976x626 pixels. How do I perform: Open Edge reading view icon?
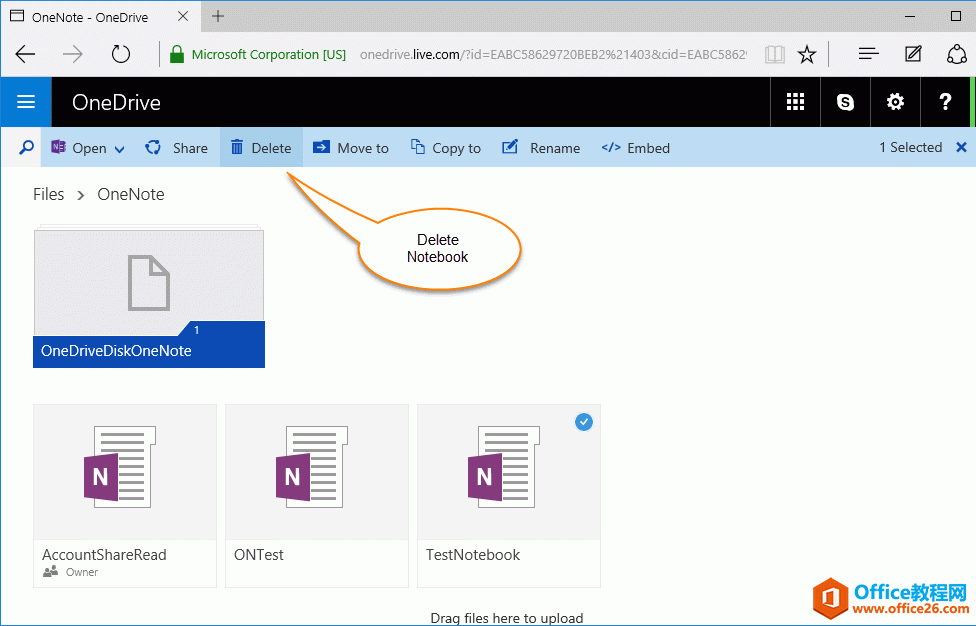(x=775, y=54)
